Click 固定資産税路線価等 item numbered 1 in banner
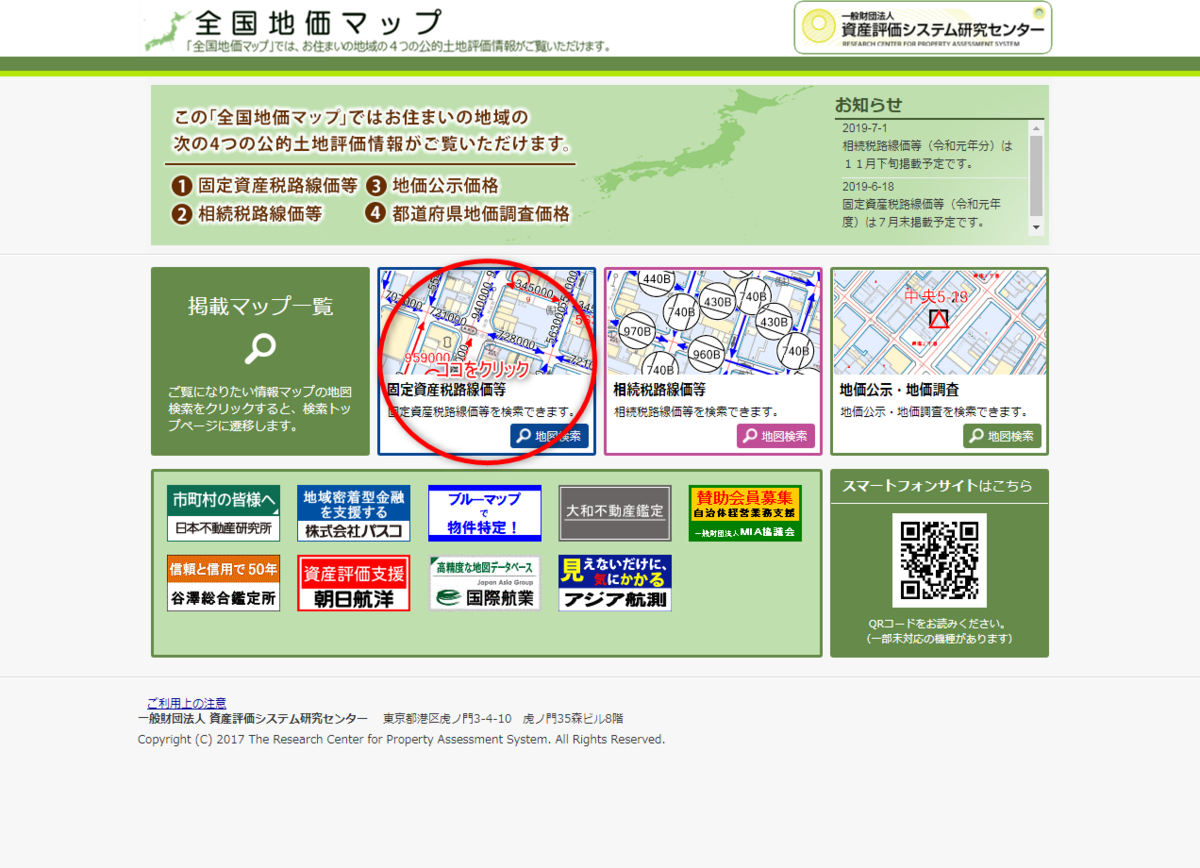Image resolution: width=1200 pixels, height=868 pixels. [x=264, y=185]
